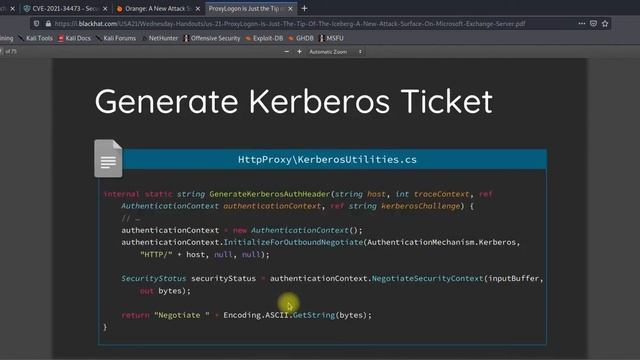This screenshot has height=360, width=640.
Task: Open the Kali Forums bookmark
Action: 116,38
